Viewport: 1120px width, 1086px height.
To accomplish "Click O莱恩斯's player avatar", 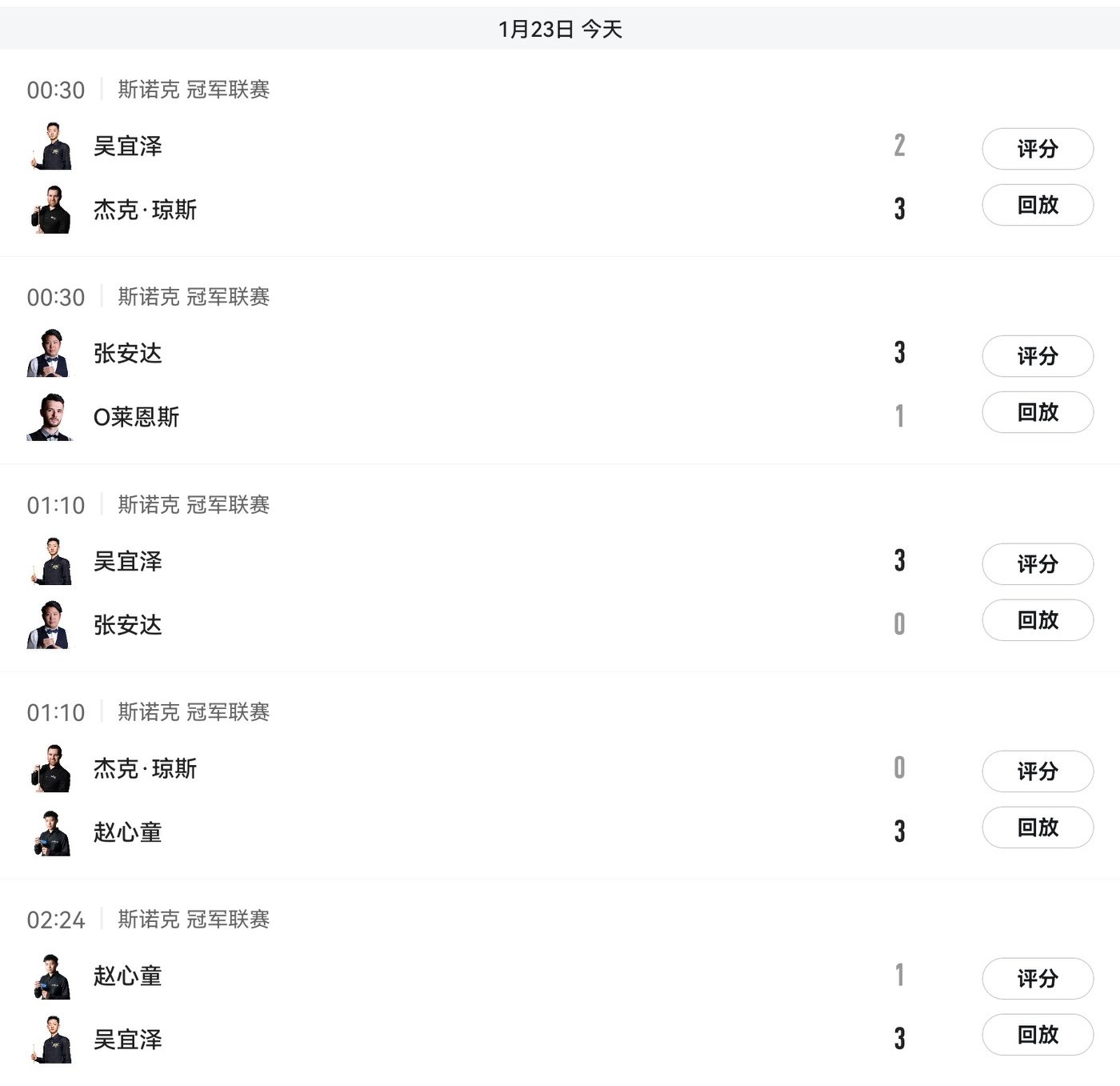I will 50,417.
